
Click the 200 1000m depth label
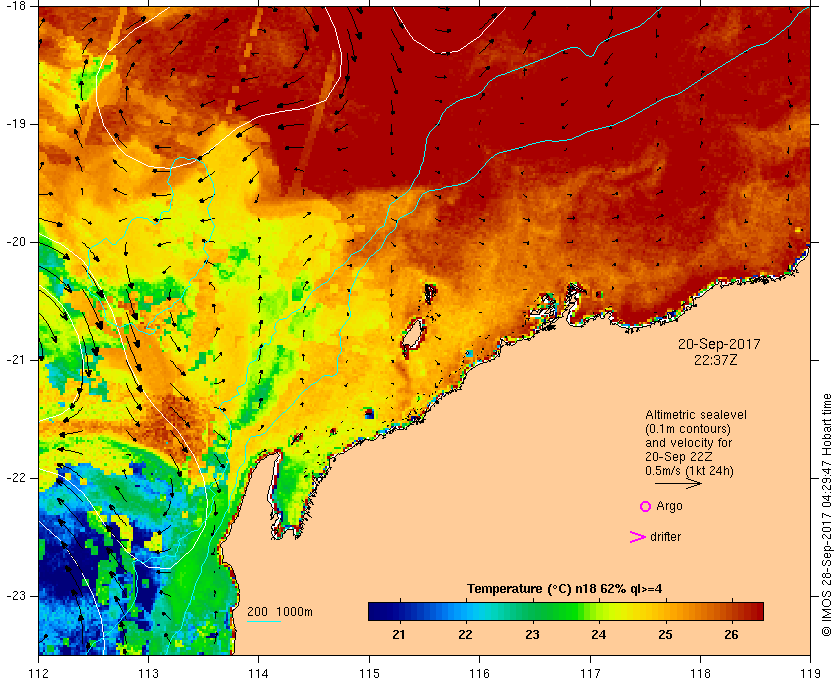point(280,612)
